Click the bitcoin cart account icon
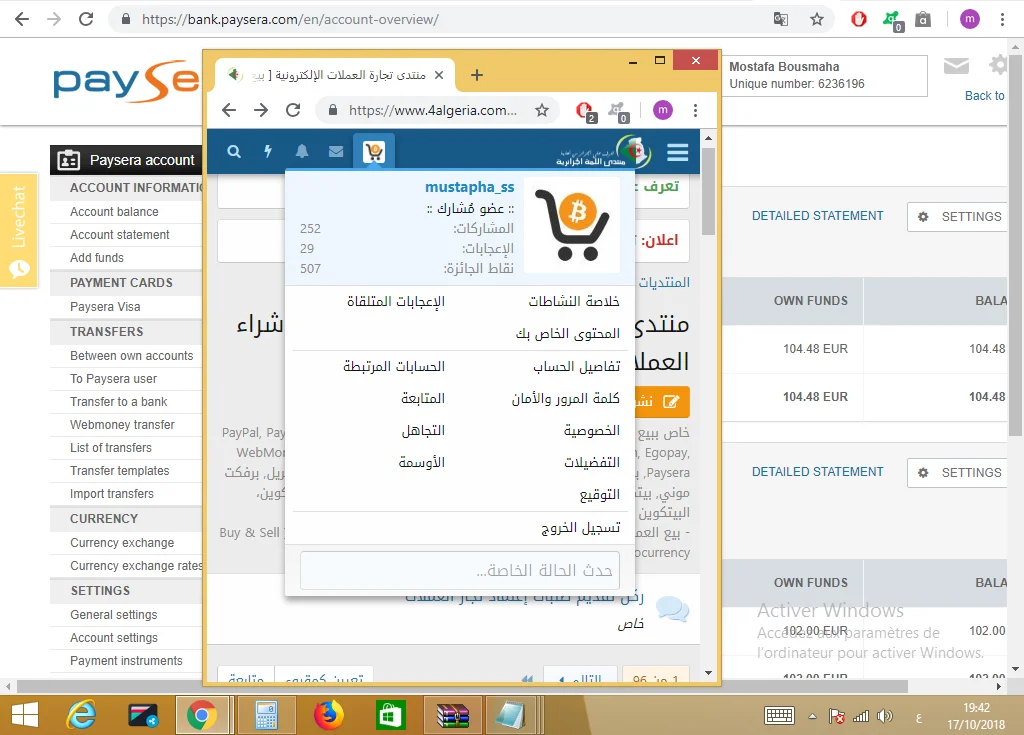The width and height of the screenshot is (1024, 735). coord(374,152)
